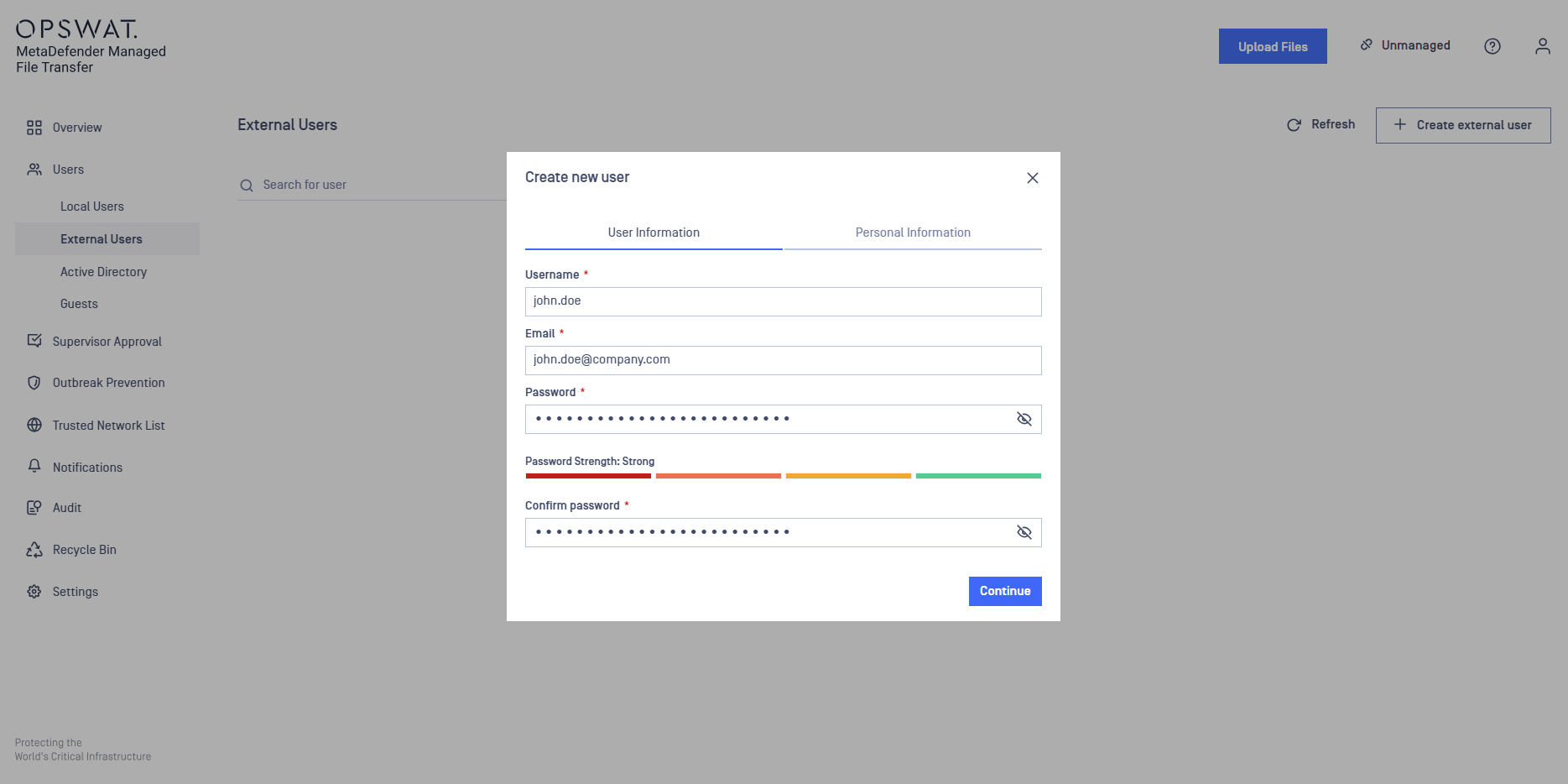
Task: Open Outbreak Prevention shield icon
Action: coord(34,383)
